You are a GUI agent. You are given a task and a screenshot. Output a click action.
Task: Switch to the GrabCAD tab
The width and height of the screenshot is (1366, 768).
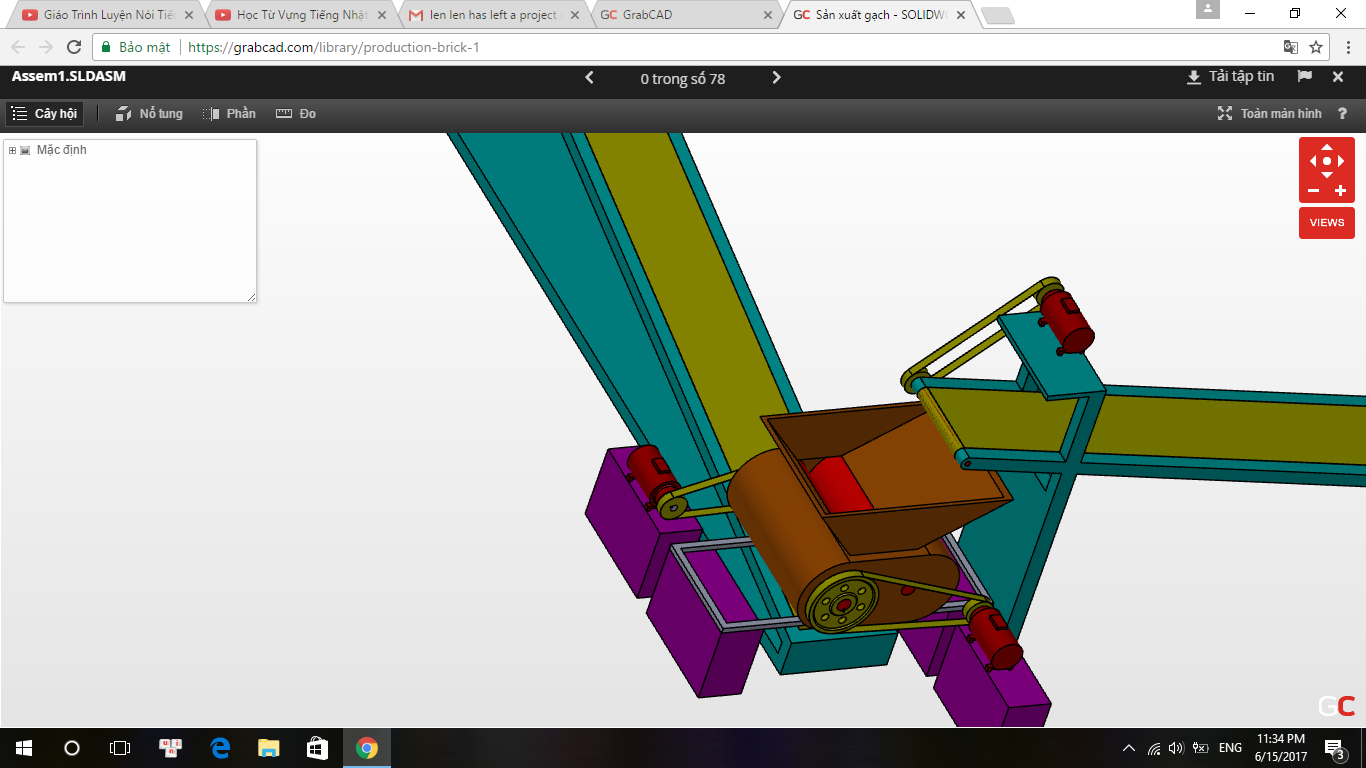684,15
